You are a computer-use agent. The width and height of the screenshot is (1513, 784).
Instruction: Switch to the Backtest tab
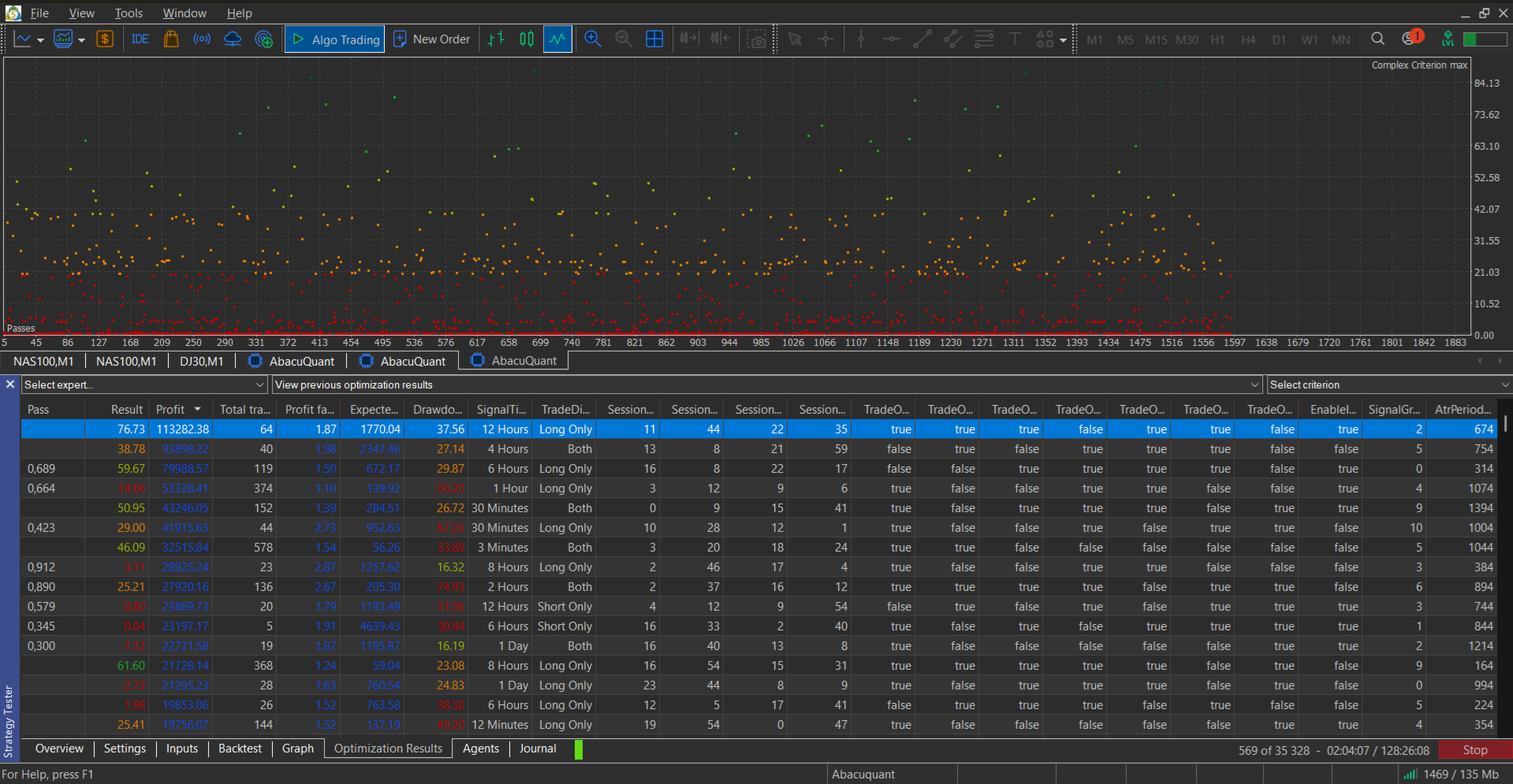point(240,749)
